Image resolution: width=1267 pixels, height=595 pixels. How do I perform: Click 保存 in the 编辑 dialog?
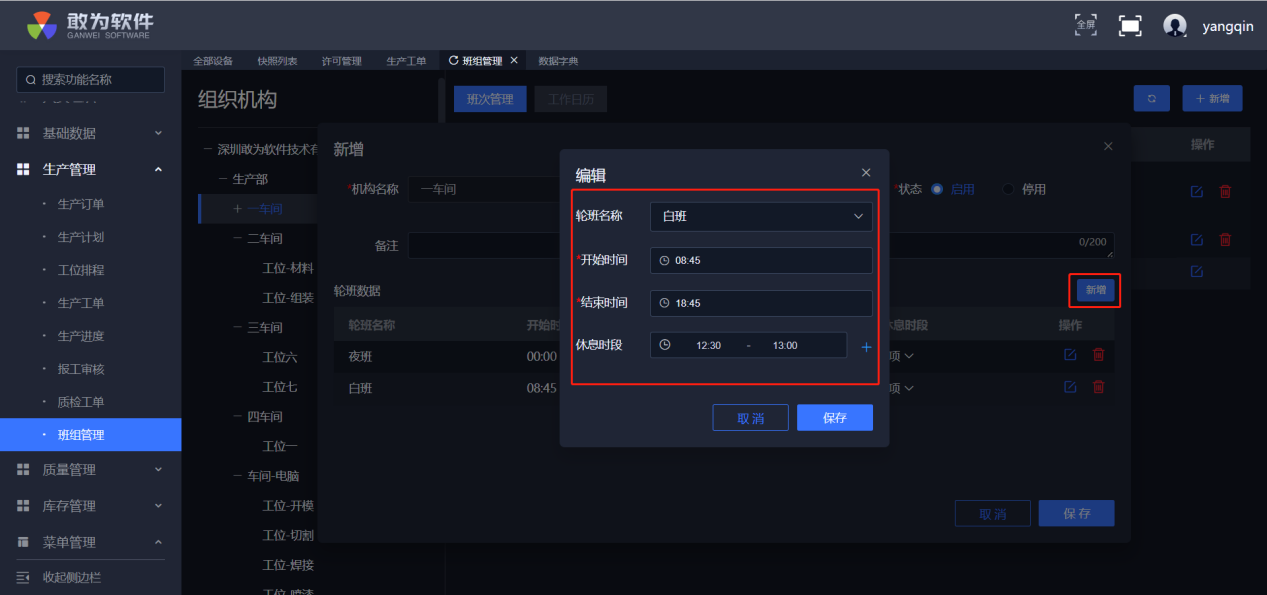point(835,418)
